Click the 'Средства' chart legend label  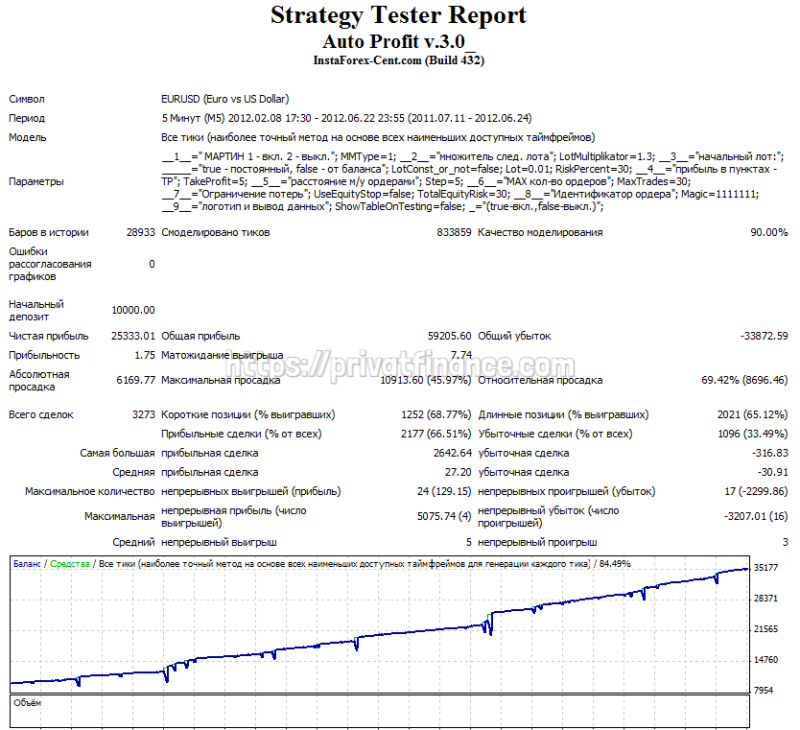point(70,564)
